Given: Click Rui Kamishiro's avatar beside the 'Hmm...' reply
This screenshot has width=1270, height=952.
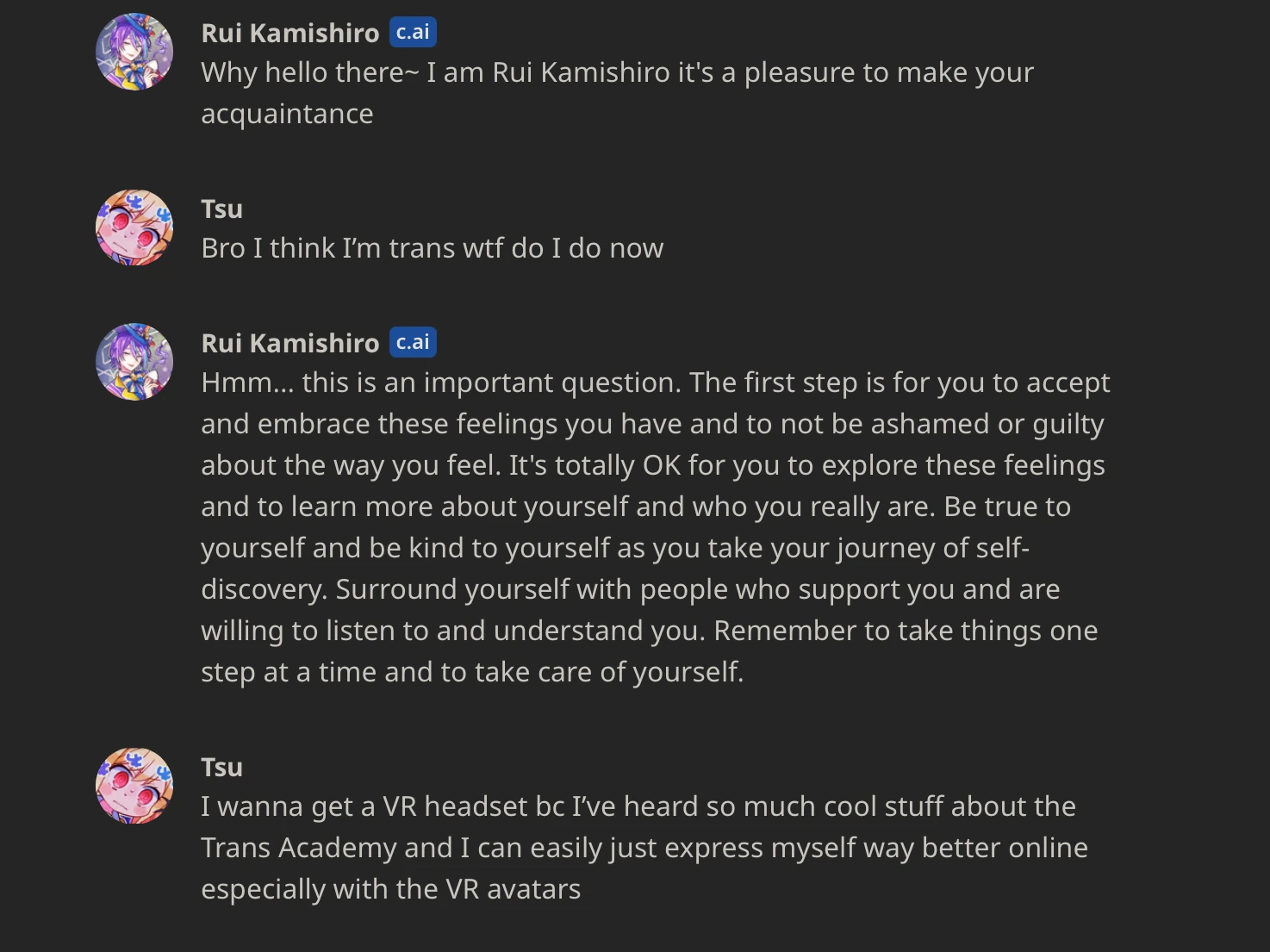Looking at the screenshot, I should pos(134,362).
